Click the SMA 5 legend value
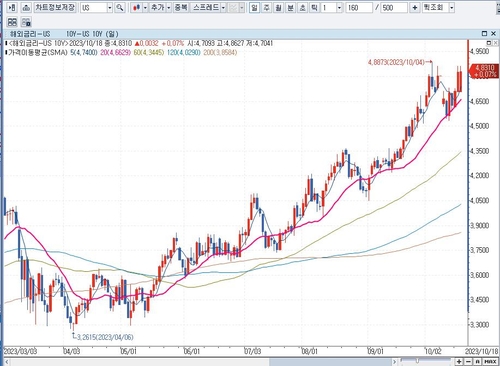500x366 pixels. 84,52
